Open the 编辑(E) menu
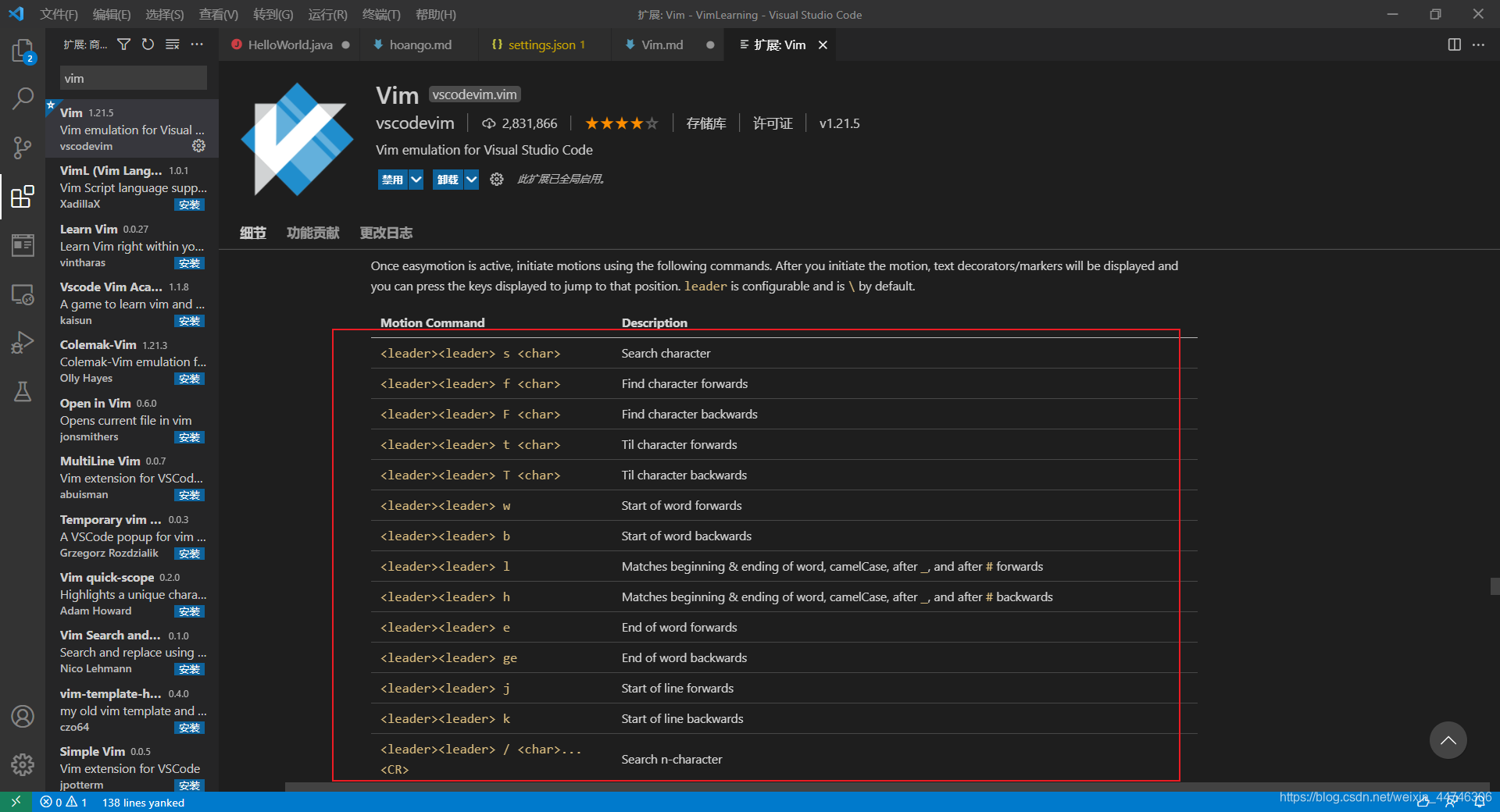The width and height of the screenshot is (1500, 812). pos(112,14)
